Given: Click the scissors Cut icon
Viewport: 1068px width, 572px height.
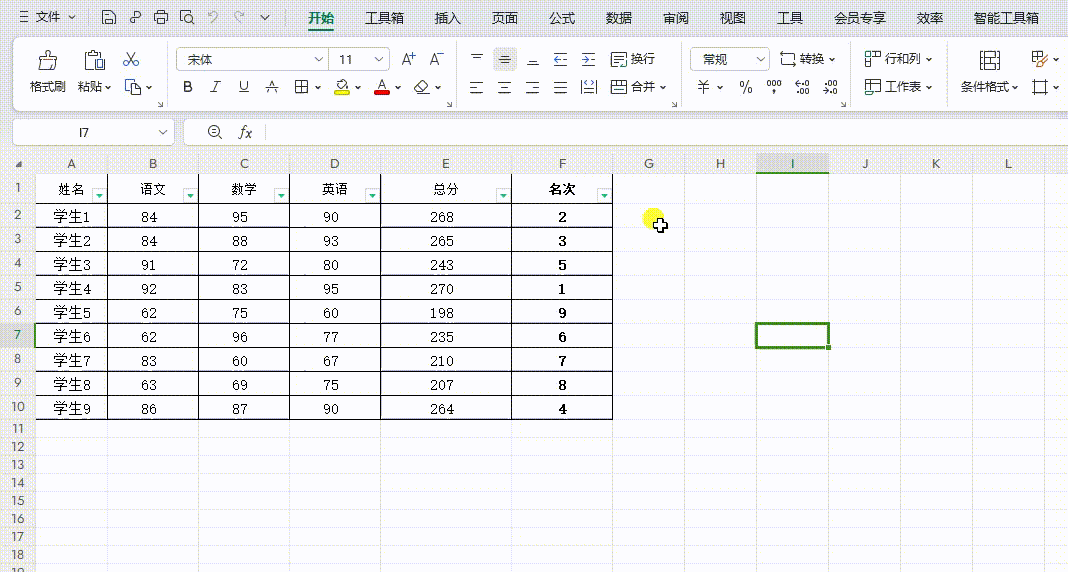Looking at the screenshot, I should (131, 60).
